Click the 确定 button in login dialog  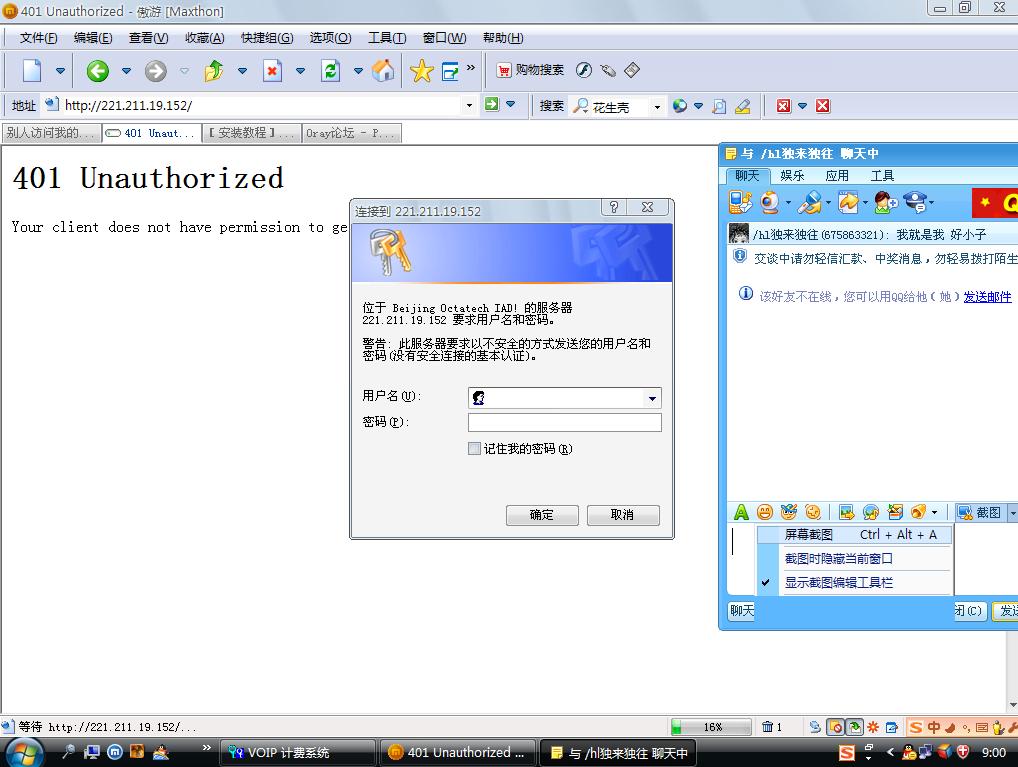541,515
